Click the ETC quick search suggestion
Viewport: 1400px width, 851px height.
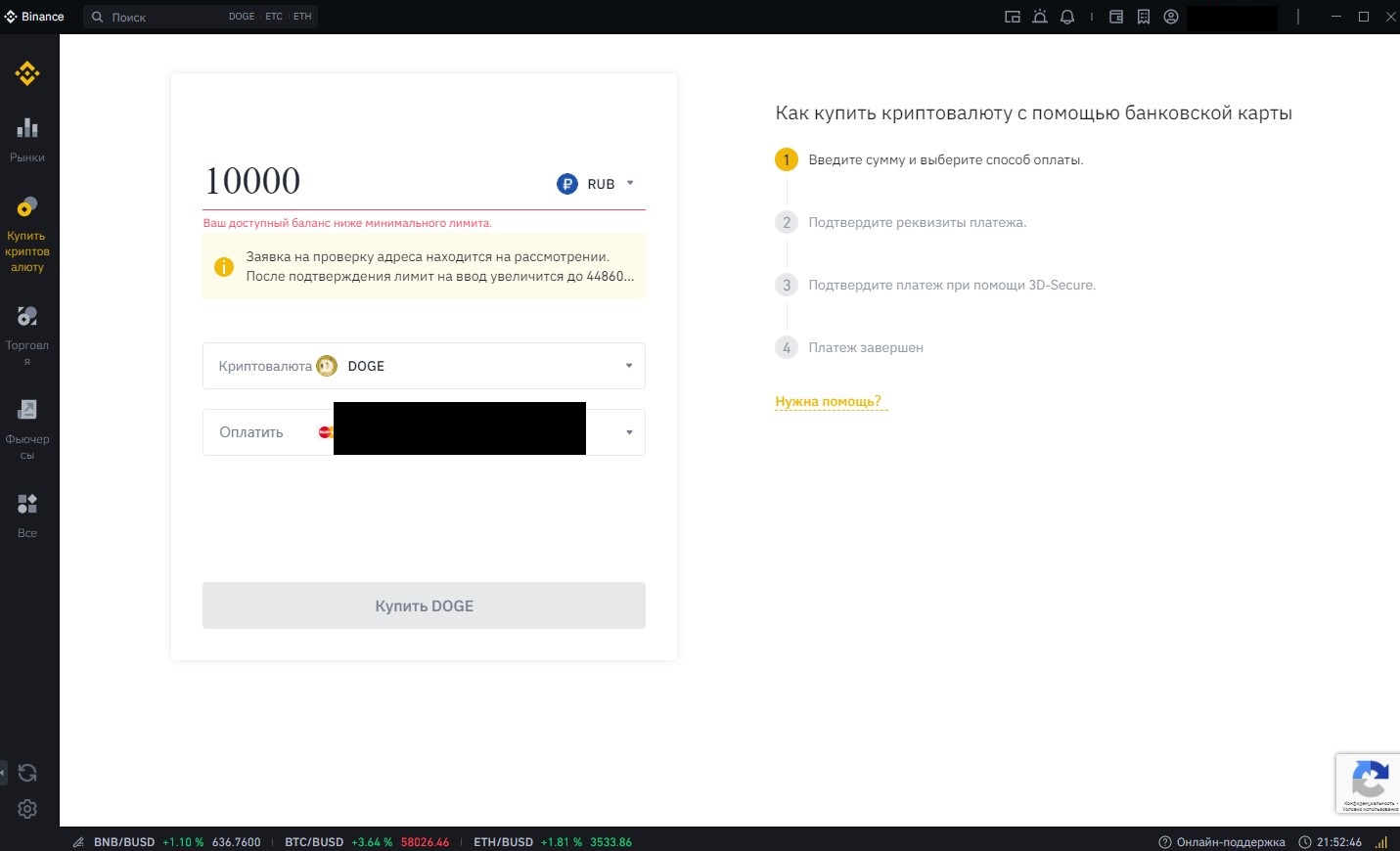point(274,17)
